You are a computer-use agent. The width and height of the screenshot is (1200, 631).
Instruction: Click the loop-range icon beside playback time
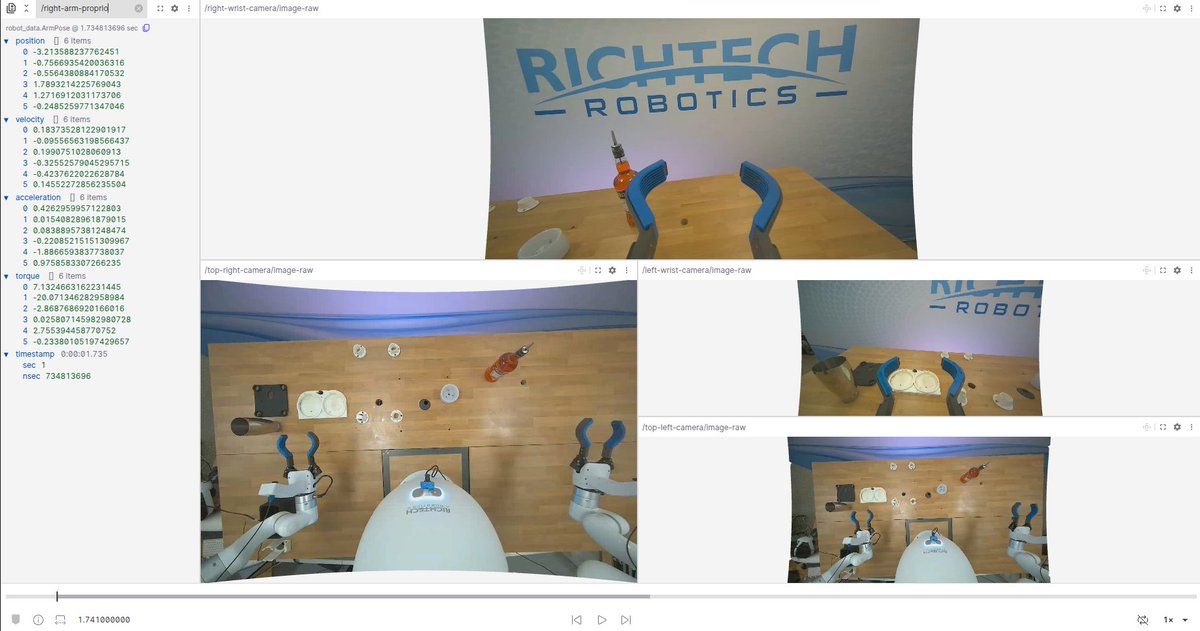[60, 620]
